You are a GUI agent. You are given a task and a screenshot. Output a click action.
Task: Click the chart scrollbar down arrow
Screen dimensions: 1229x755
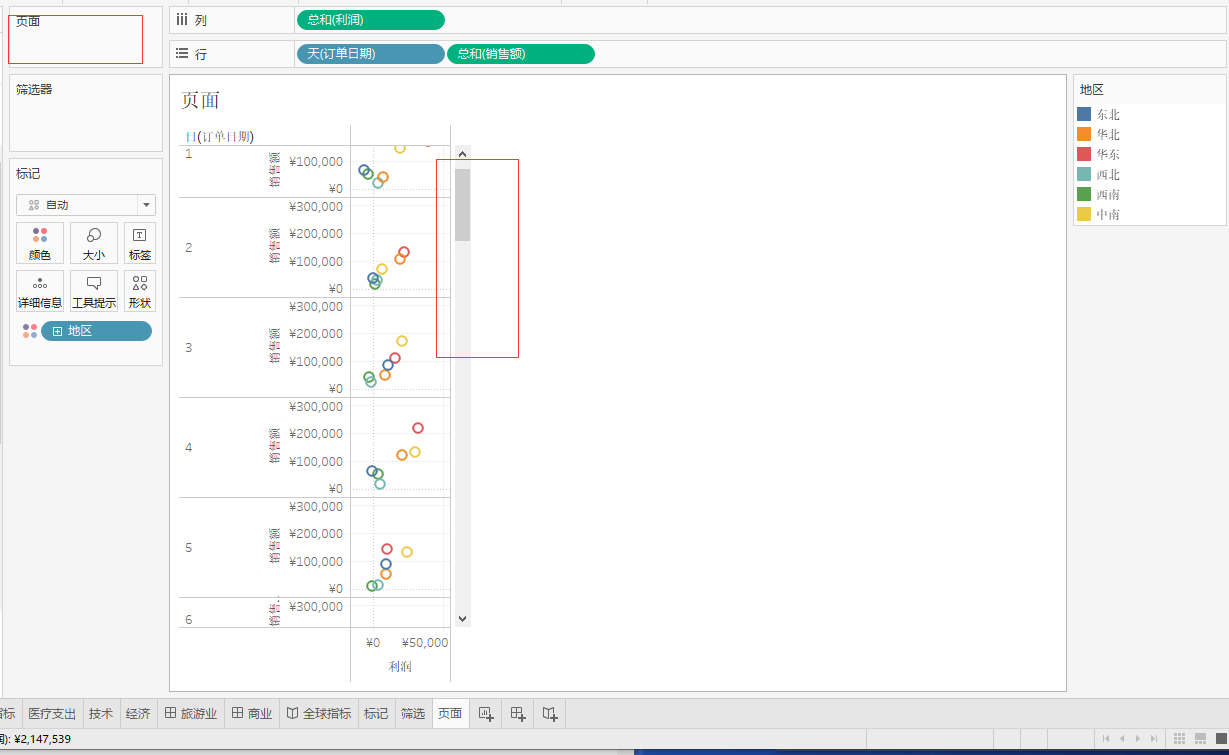tap(462, 619)
